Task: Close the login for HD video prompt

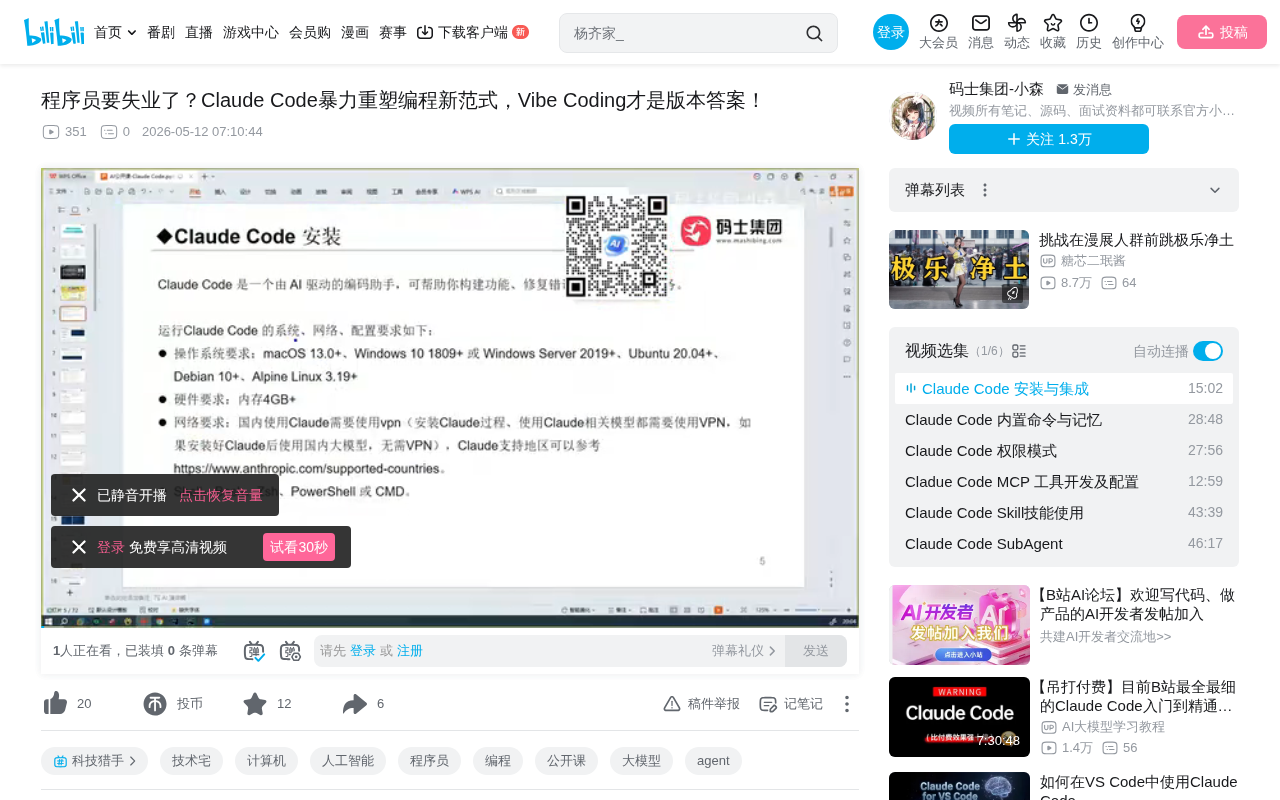Action: click(x=79, y=547)
